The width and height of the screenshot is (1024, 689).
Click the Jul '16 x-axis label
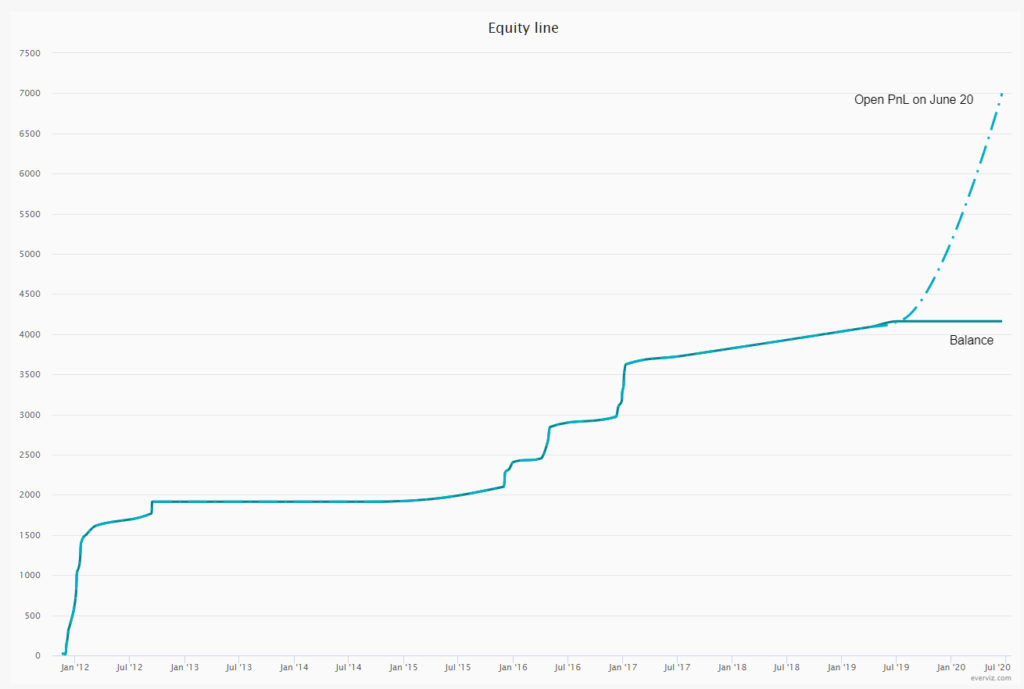pyautogui.click(x=568, y=667)
